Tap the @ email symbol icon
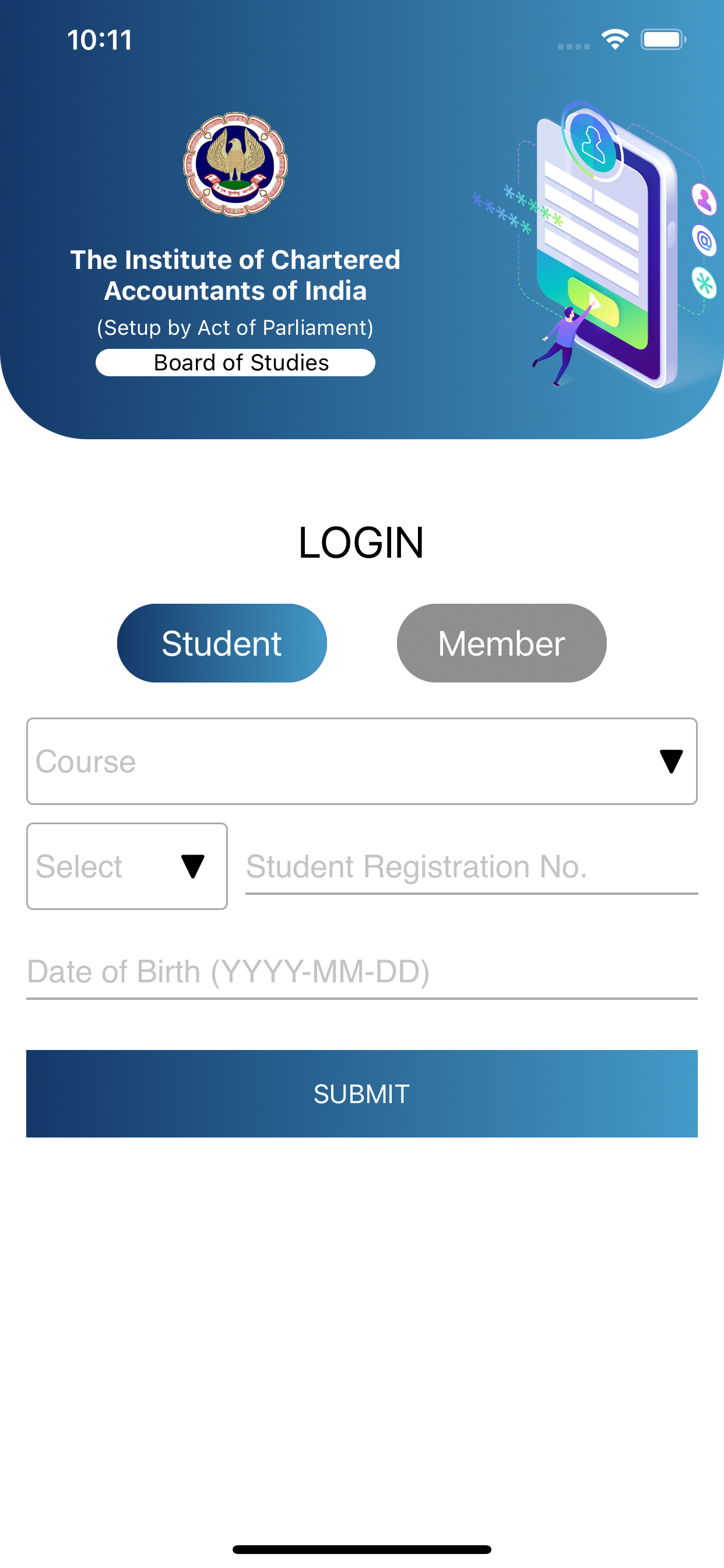This screenshot has height=1568, width=724. (x=705, y=241)
